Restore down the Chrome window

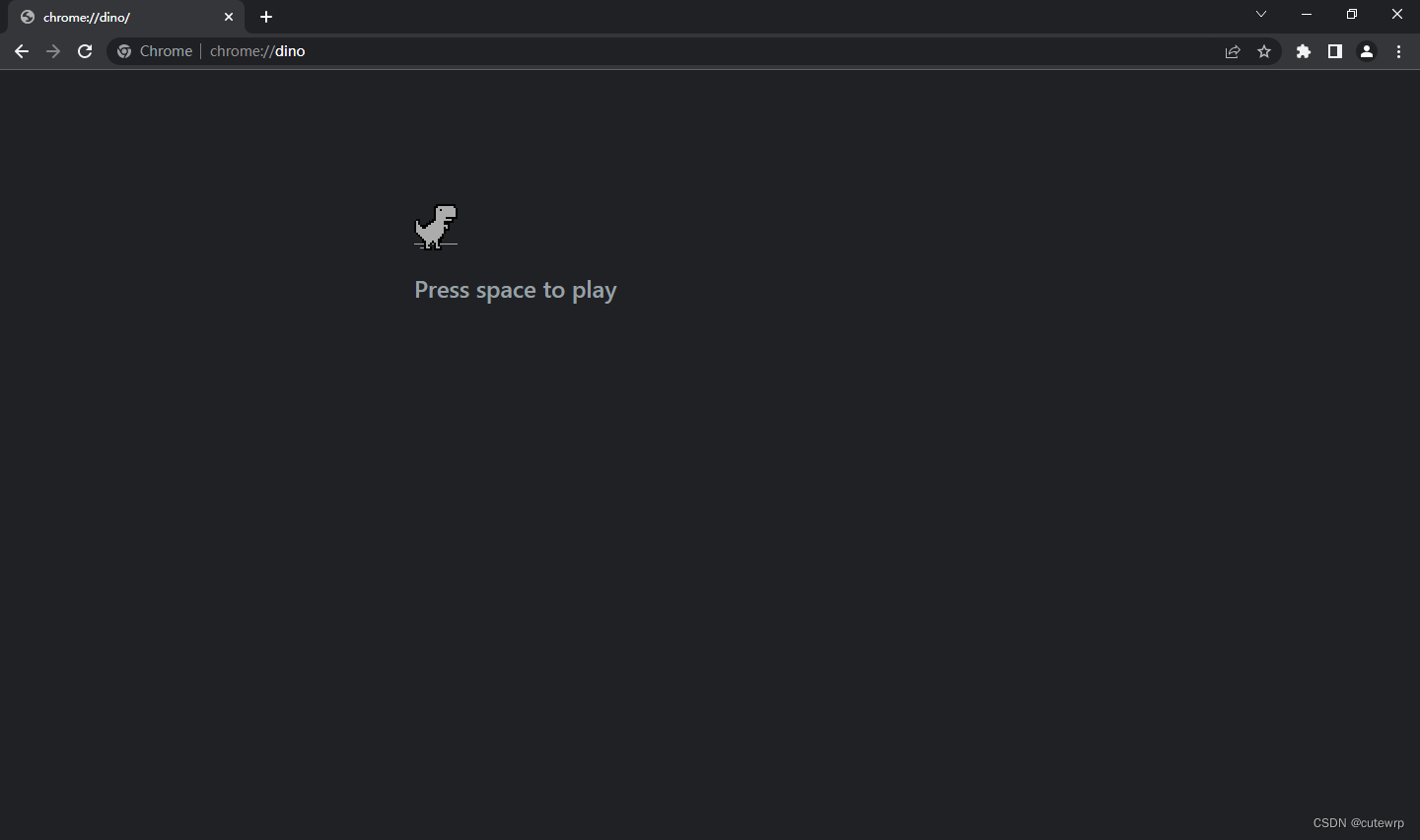[x=1352, y=14]
